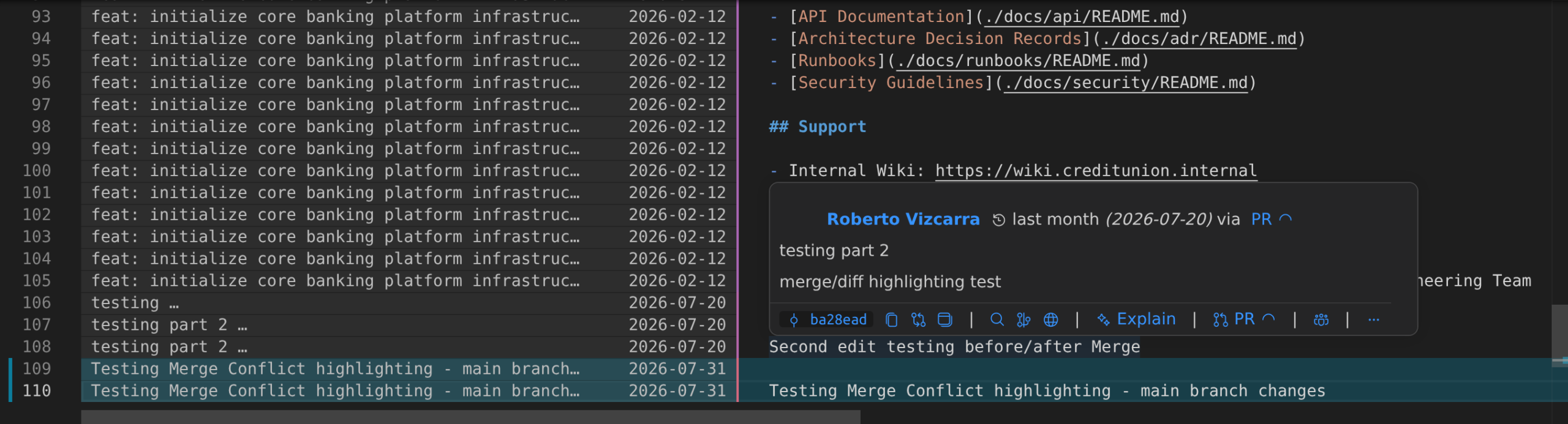Open ./docs/adr/README.md link
Image resolution: width=1568 pixels, height=424 pixels.
1199,39
